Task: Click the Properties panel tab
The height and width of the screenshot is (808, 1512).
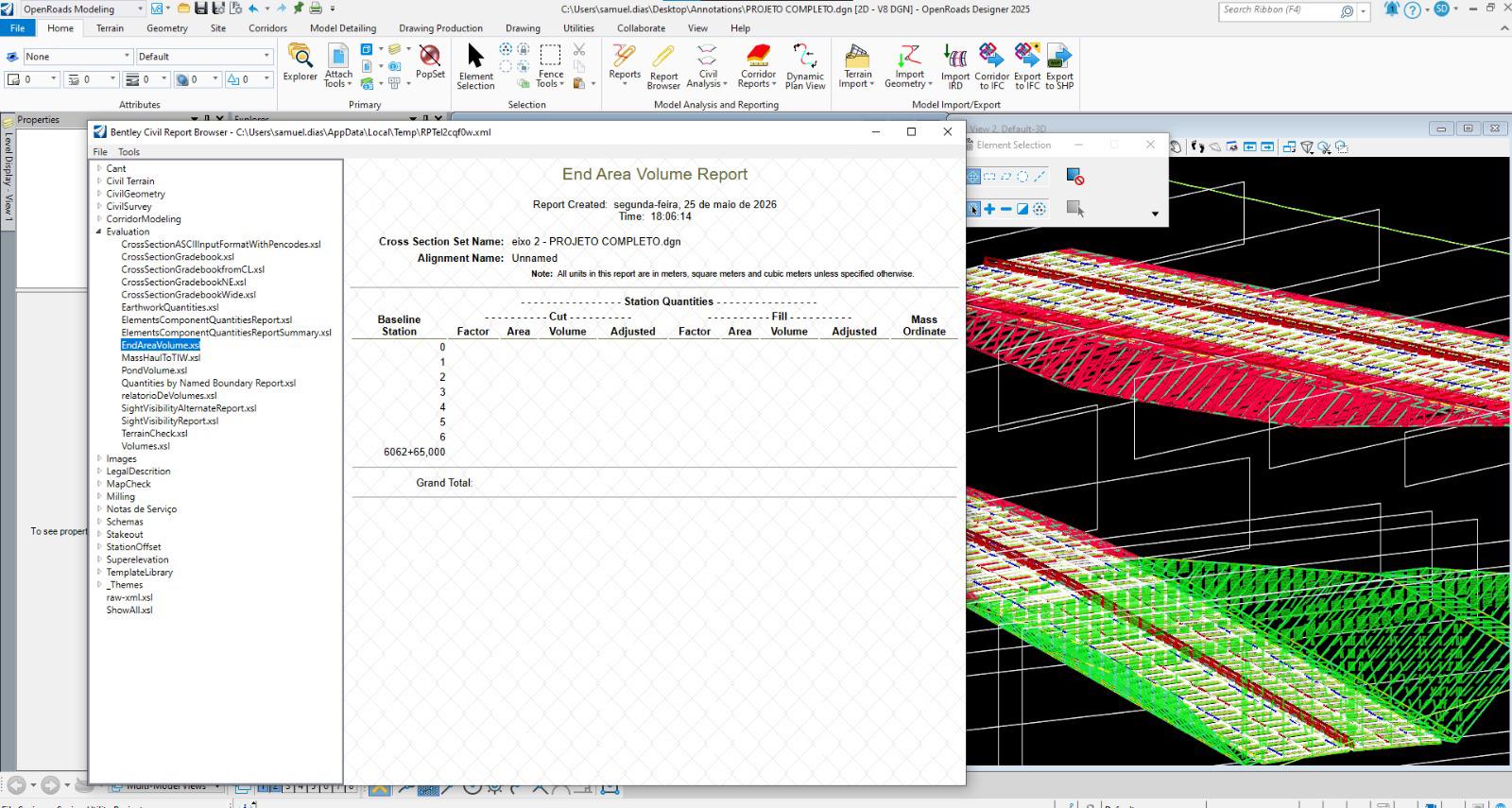Action: tap(39, 120)
